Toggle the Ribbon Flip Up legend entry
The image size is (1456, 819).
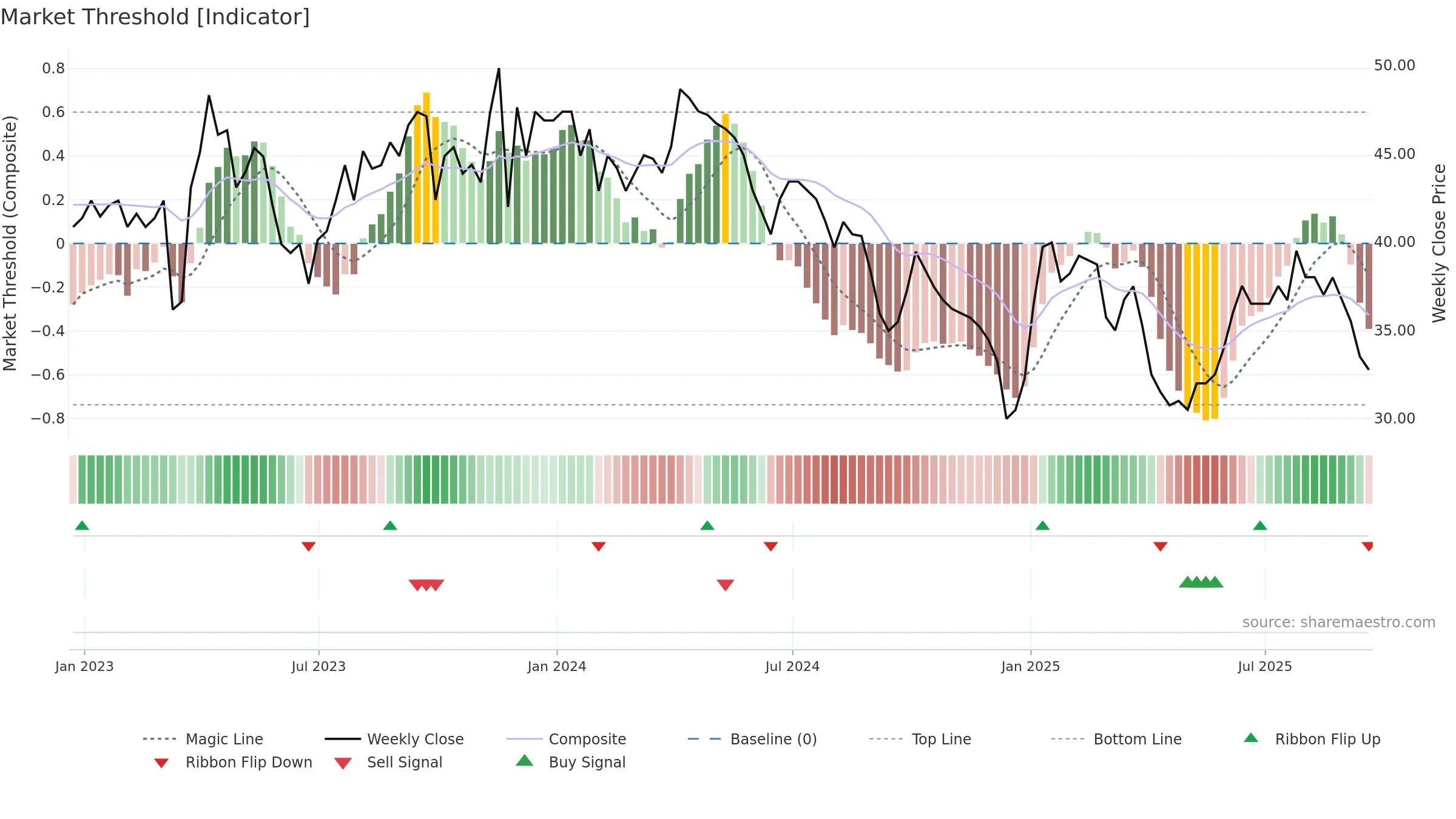[1312, 739]
